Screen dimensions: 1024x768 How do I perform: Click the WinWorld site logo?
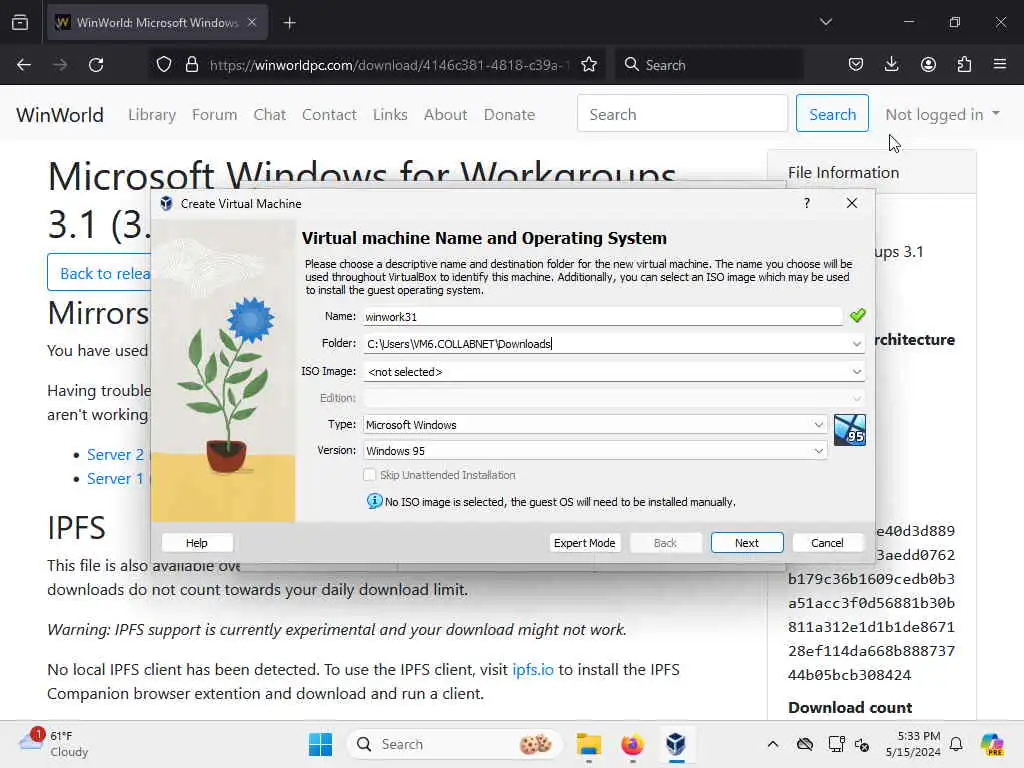(x=59, y=115)
